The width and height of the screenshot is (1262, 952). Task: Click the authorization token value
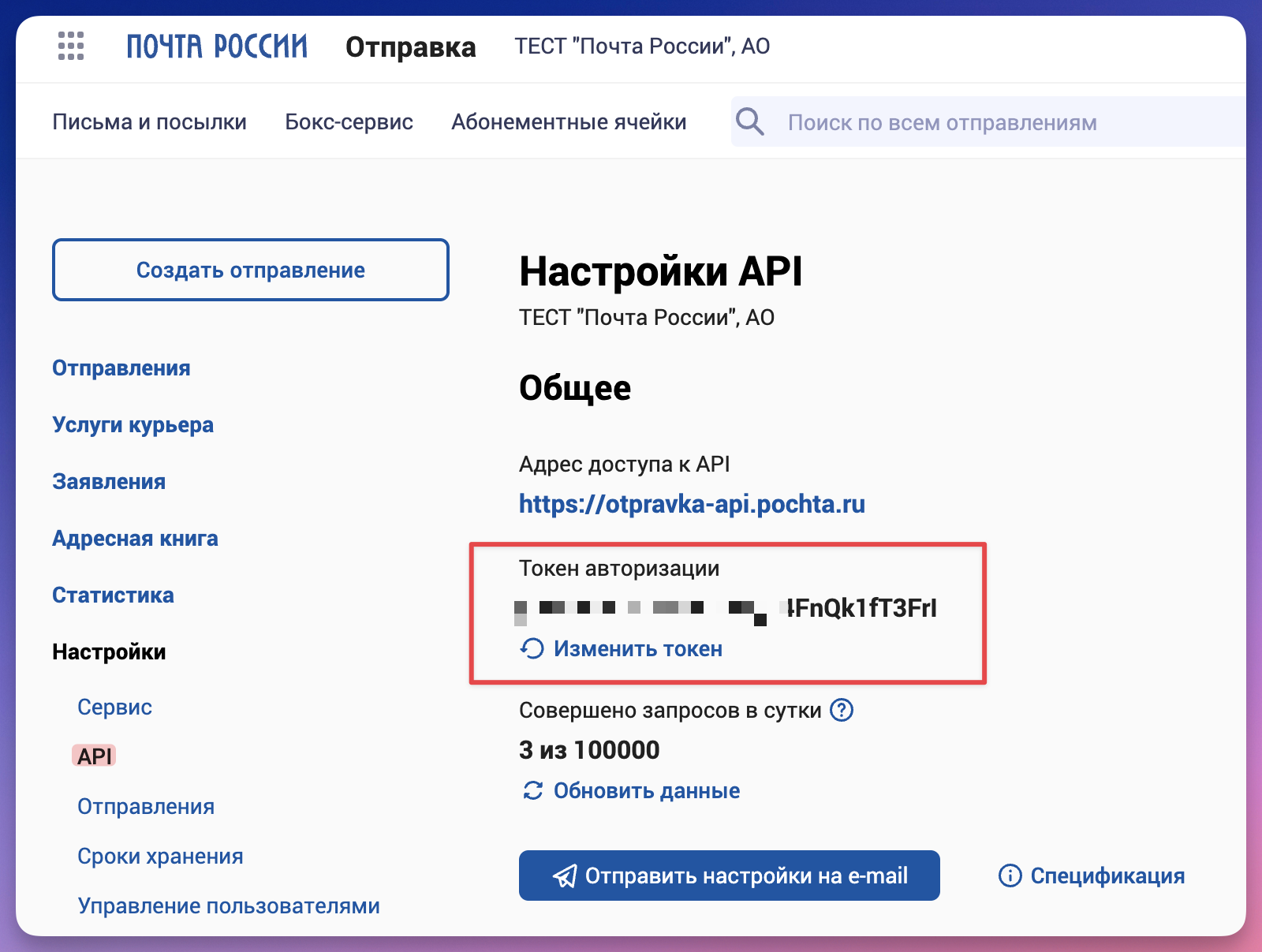tap(726, 609)
